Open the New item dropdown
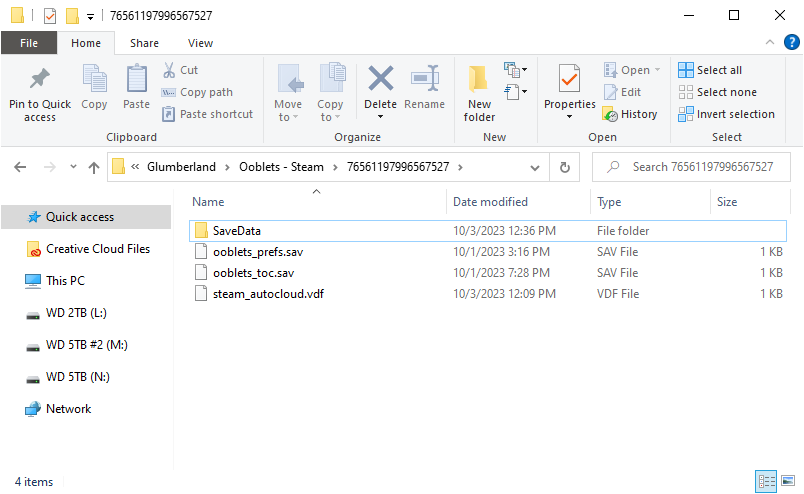This screenshot has height=494, width=804. point(516,69)
